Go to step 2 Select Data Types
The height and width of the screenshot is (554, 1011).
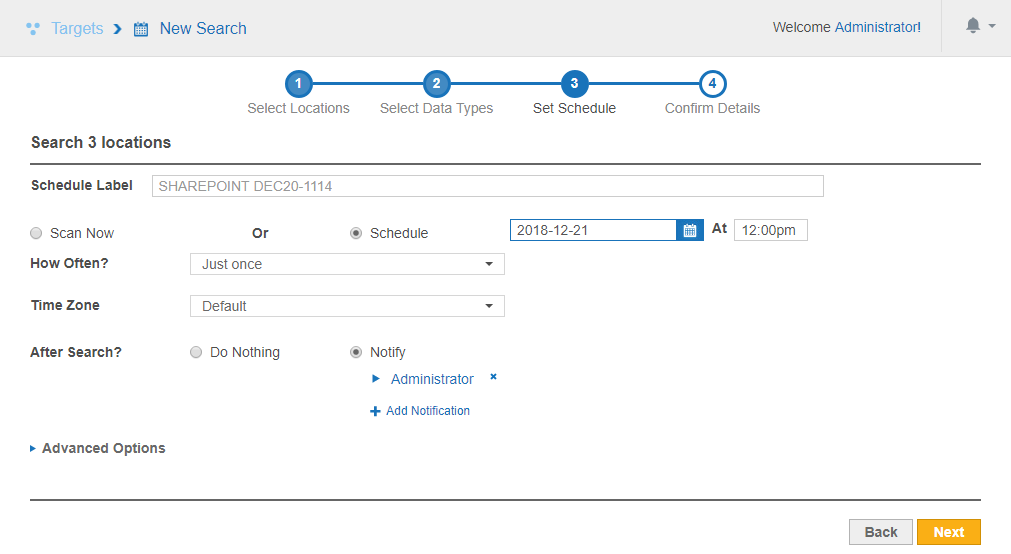pos(436,84)
